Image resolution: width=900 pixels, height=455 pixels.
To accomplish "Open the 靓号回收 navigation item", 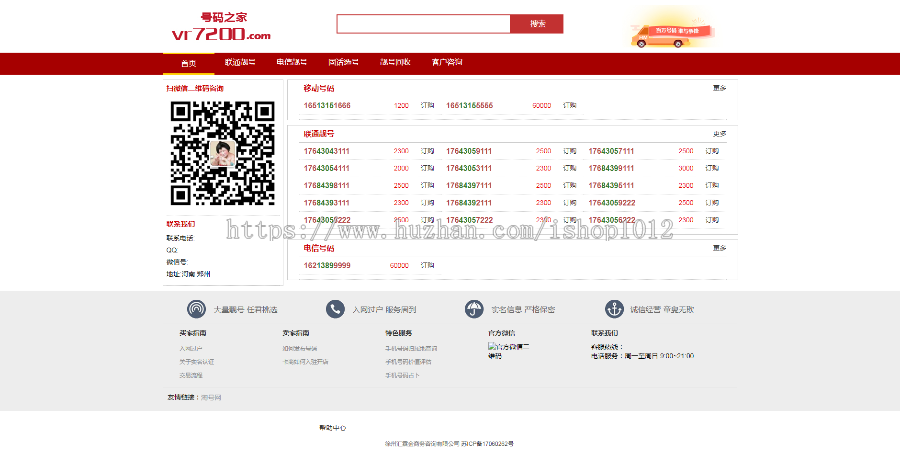I will pos(395,62).
